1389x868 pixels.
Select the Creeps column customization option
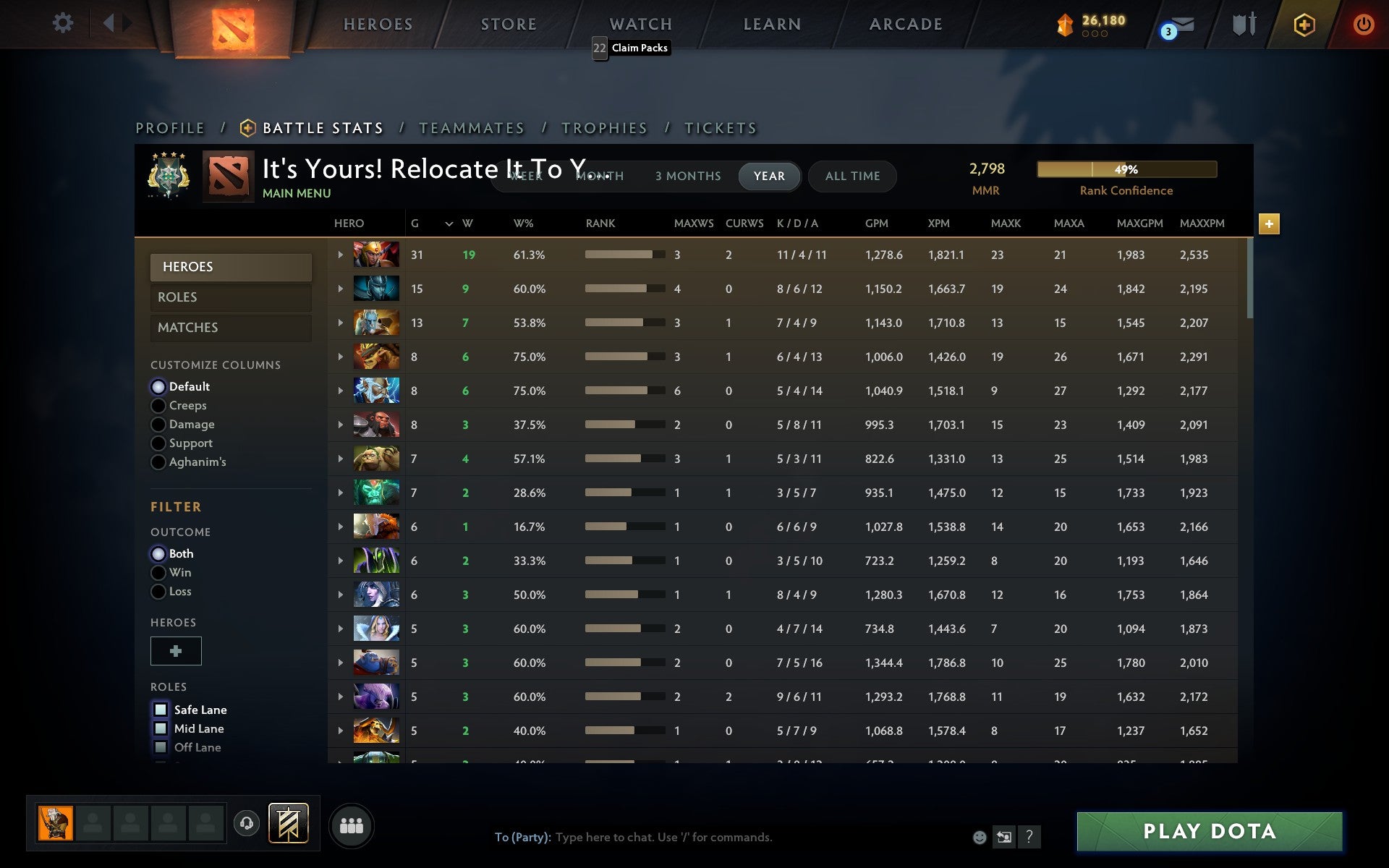158,406
